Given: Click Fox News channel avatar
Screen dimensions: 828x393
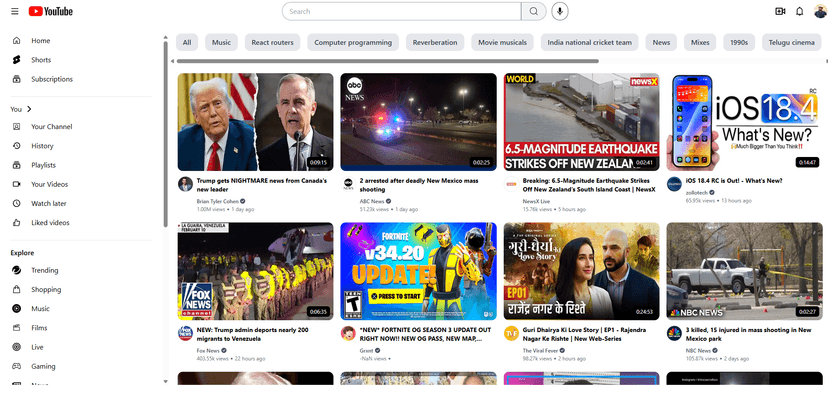Looking at the screenshot, I should click(x=185, y=333).
